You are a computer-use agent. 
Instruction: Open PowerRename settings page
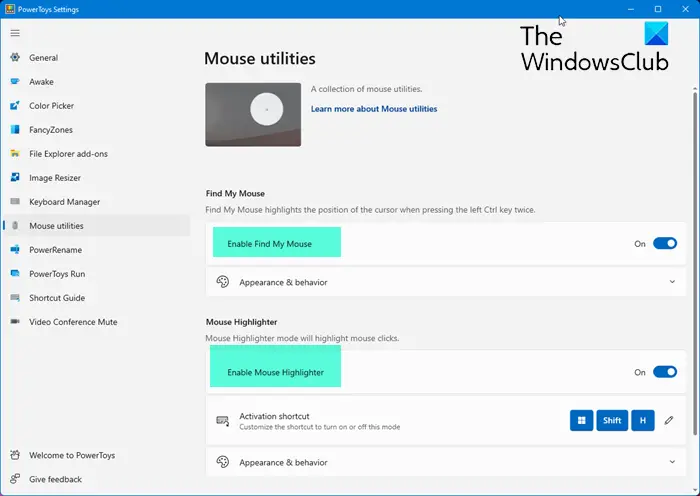[96, 250]
